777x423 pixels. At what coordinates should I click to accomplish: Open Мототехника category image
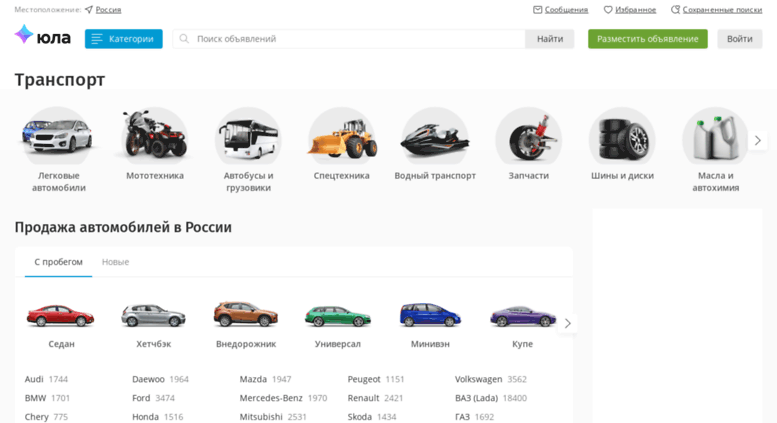pyautogui.click(x=155, y=136)
